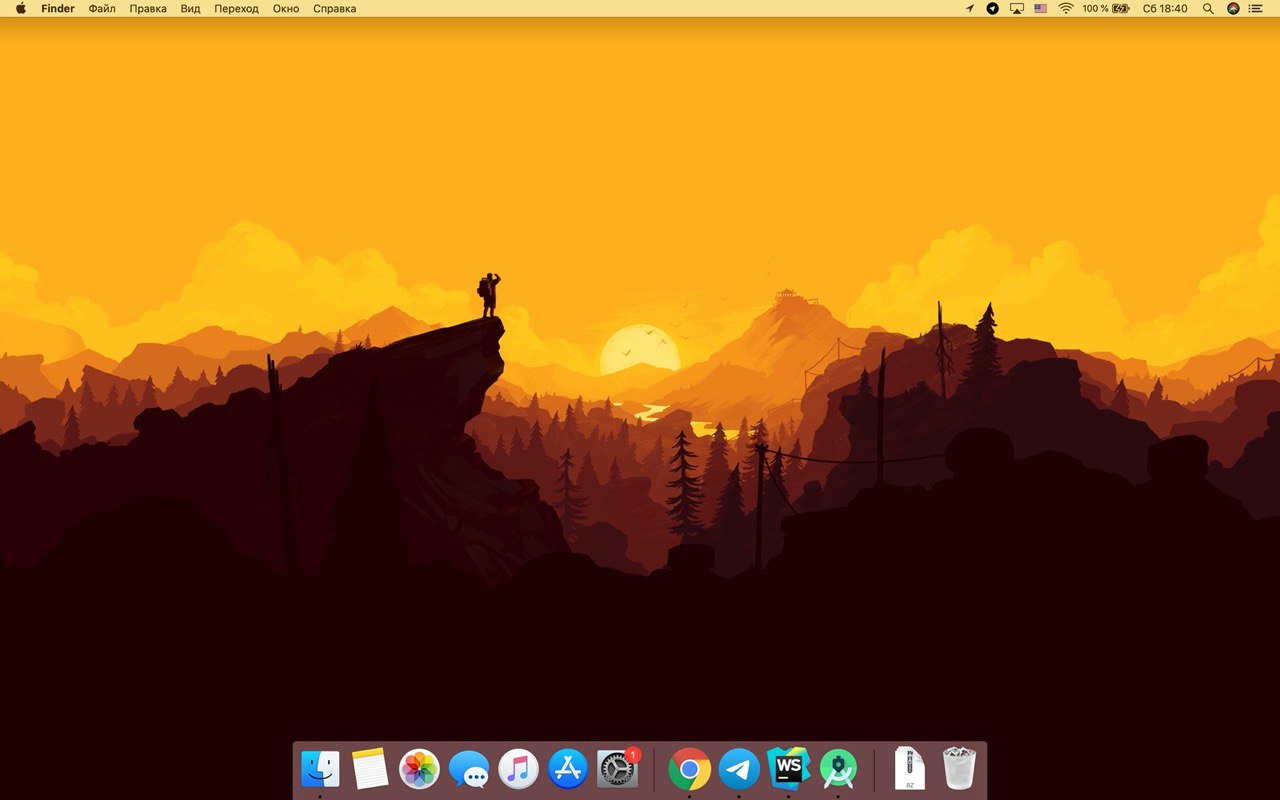1280x800 pixels.
Task: Open the Файл menu
Action: (x=102, y=8)
